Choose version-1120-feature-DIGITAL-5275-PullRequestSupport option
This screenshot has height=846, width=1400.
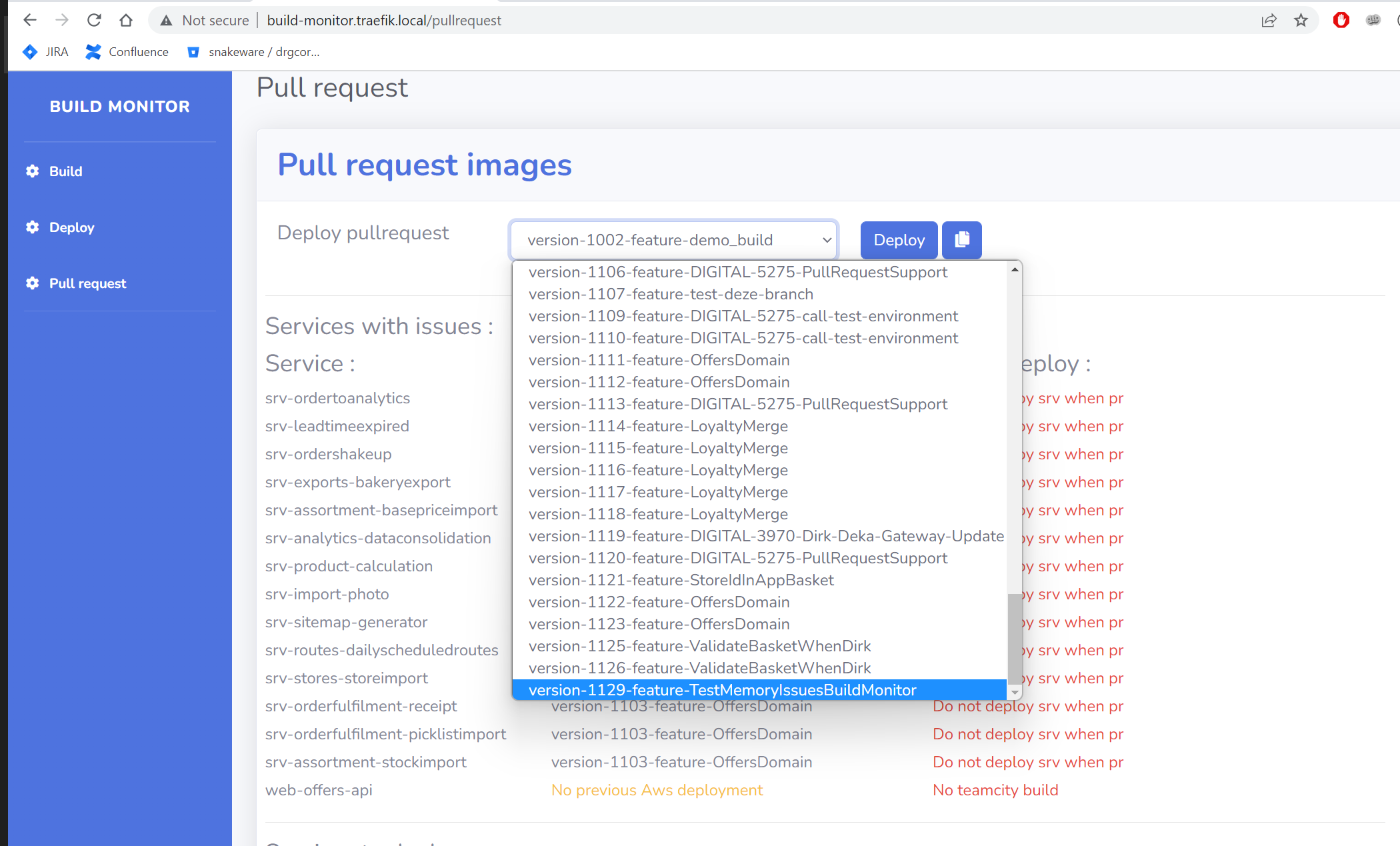point(759,558)
